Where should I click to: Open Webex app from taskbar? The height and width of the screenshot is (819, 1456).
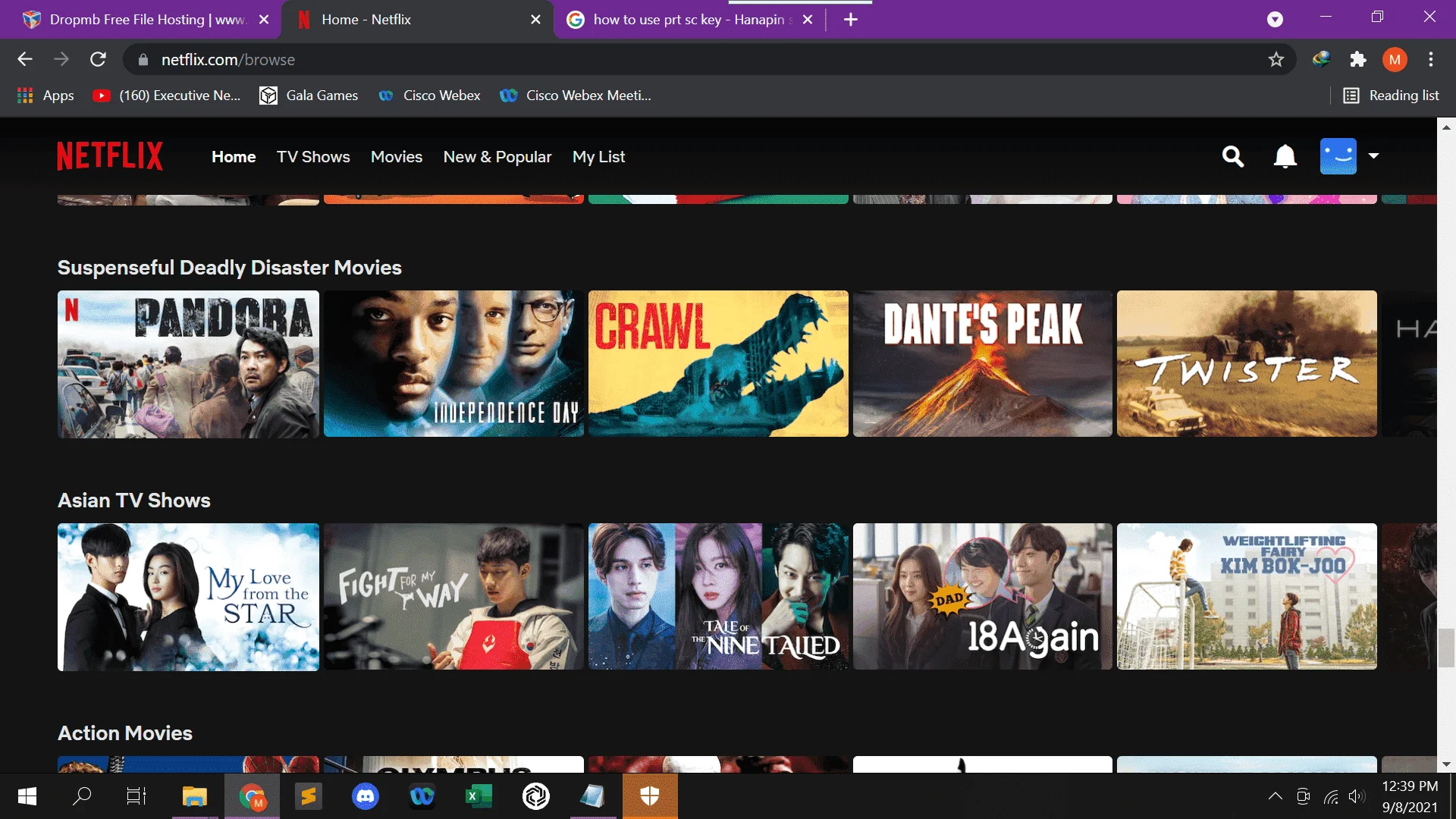[x=422, y=796]
